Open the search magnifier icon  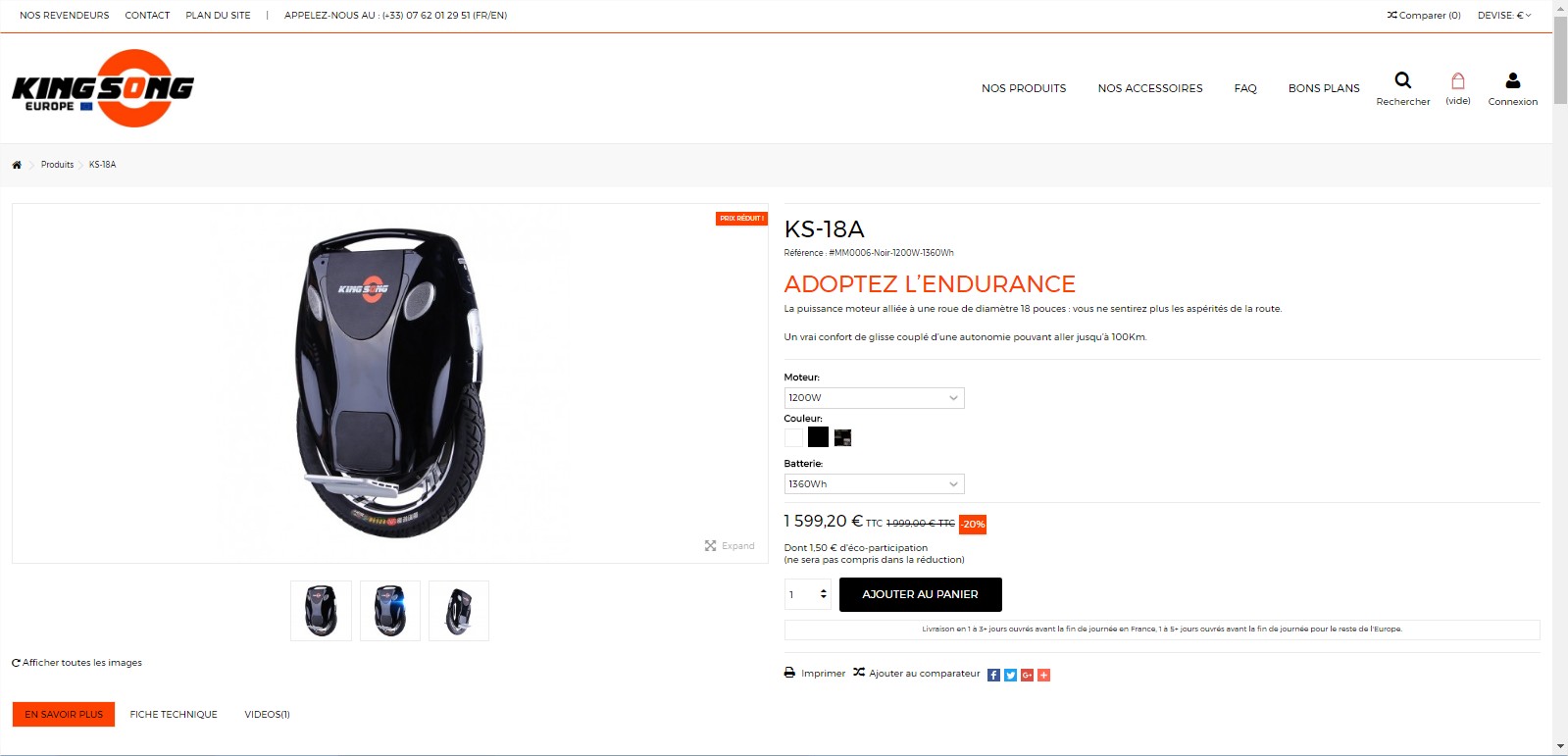click(x=1403, y=80)
